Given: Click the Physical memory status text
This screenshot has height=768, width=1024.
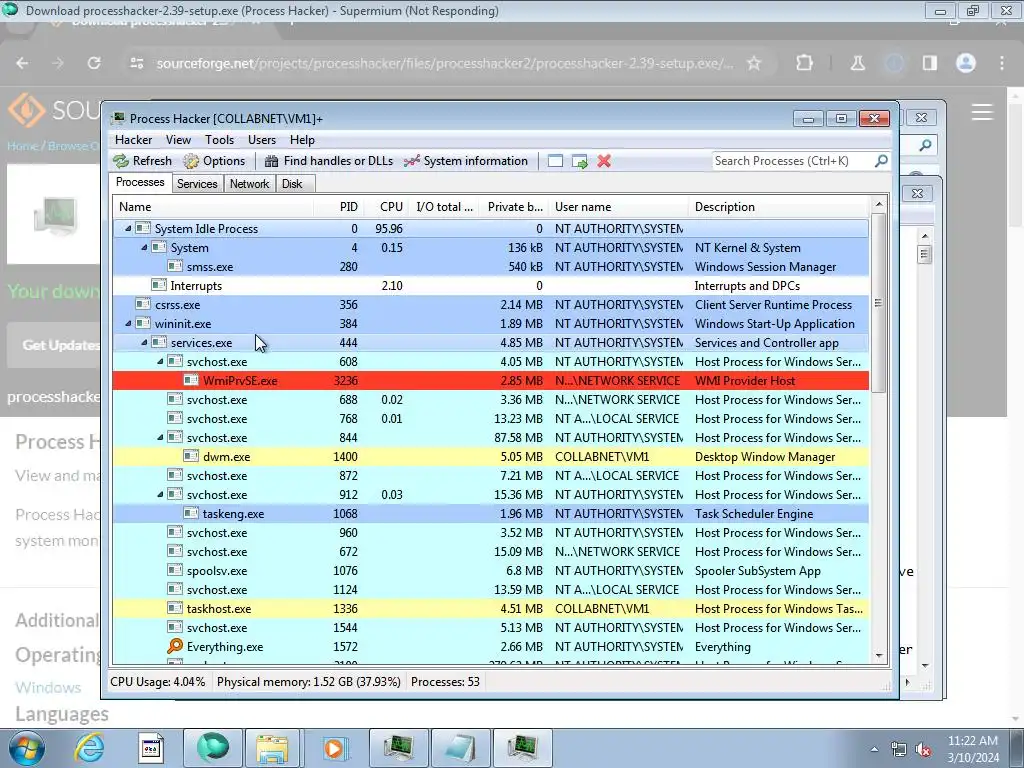Looking at the screenshot, I should click(x=308, y=682).
